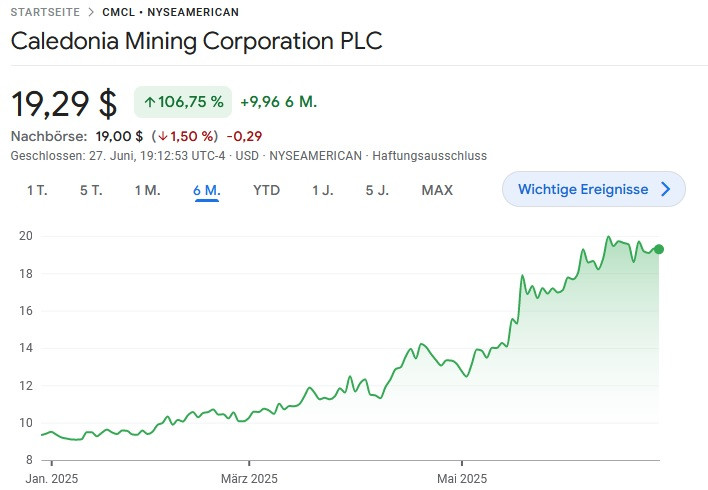Click the Startseite breadcrumb link
This screenshot has width=708, height=490.
[45, 12]
